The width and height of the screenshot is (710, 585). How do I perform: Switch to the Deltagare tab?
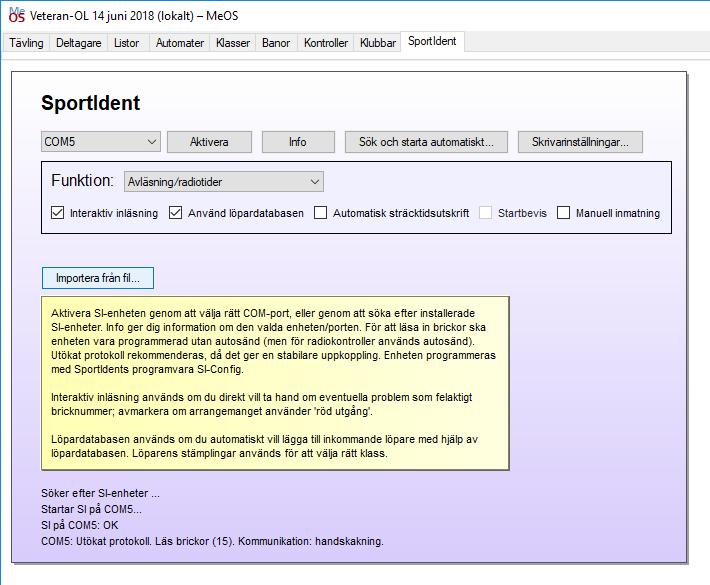point(78,43)
